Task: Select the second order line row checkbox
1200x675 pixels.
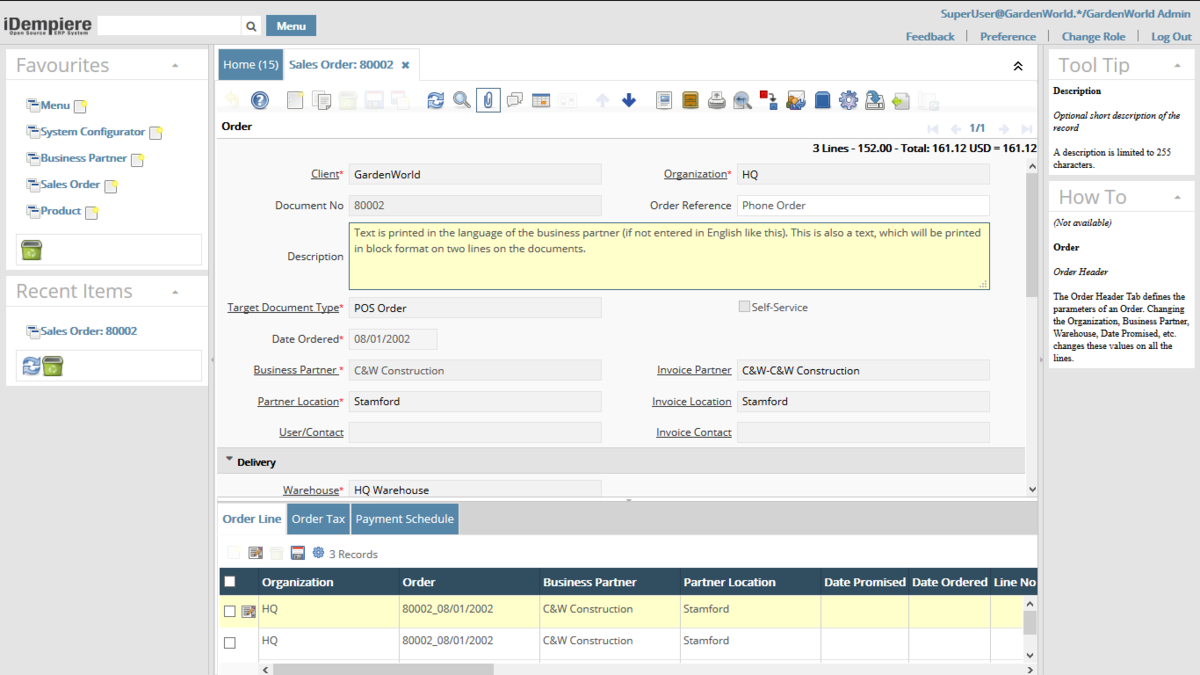Action: click(x=230, y=642)
